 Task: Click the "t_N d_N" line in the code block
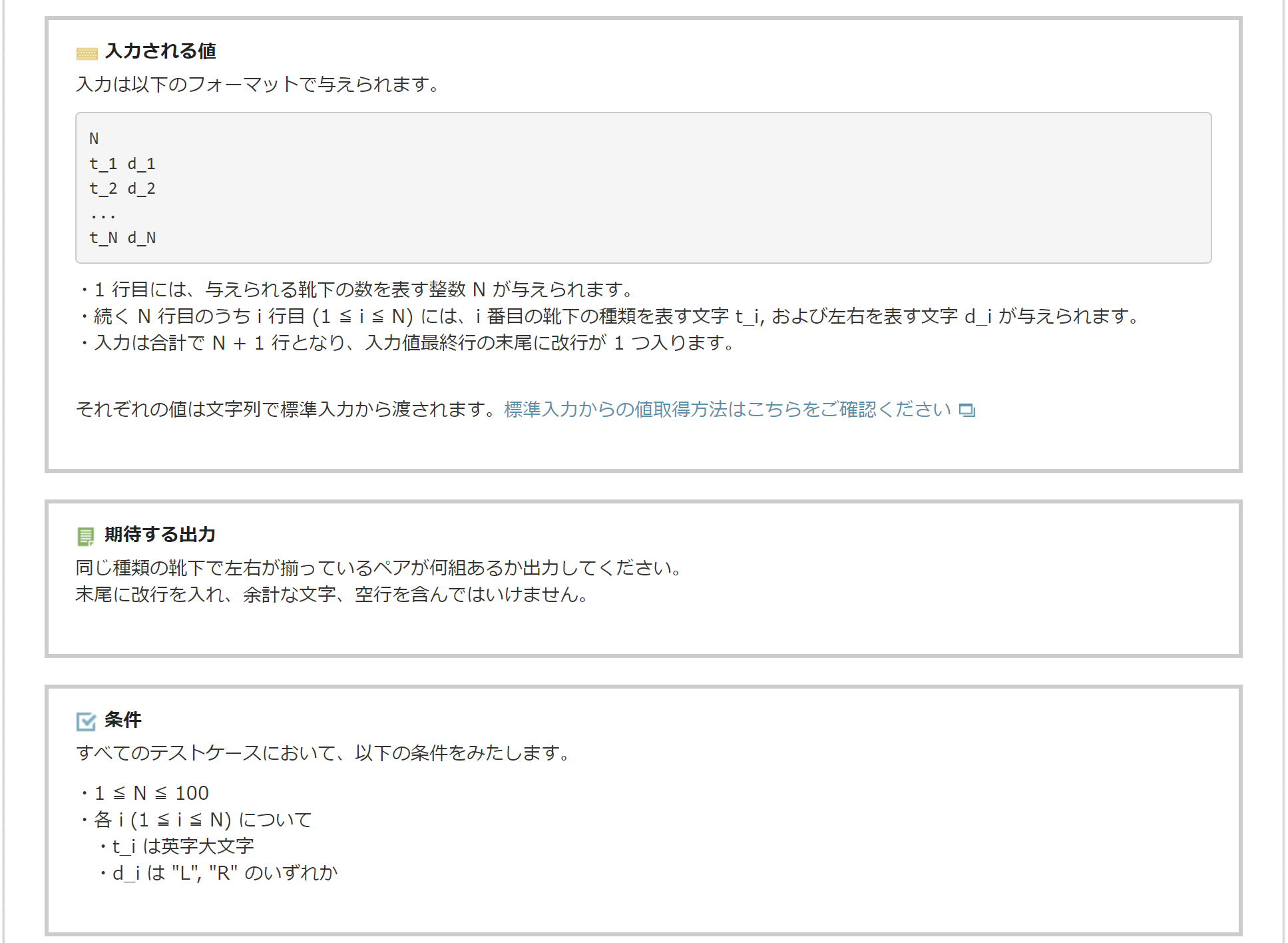tap(122, 238)
